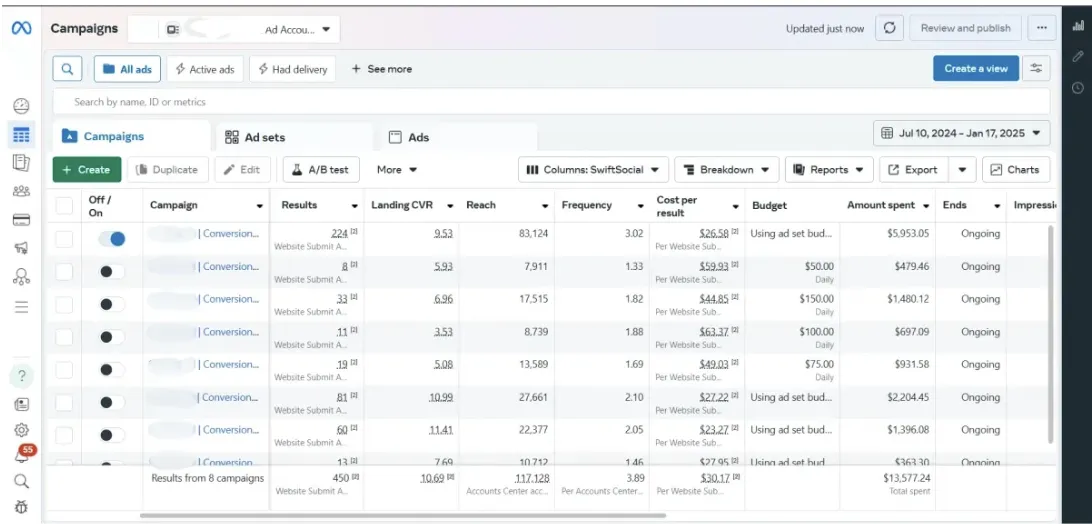
Task: Open the Breakdown dropdown
Action: coord(727,170)
